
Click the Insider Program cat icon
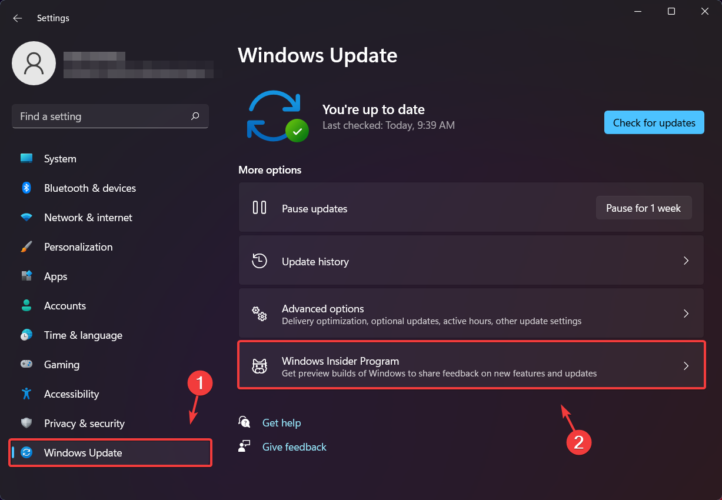259,366
